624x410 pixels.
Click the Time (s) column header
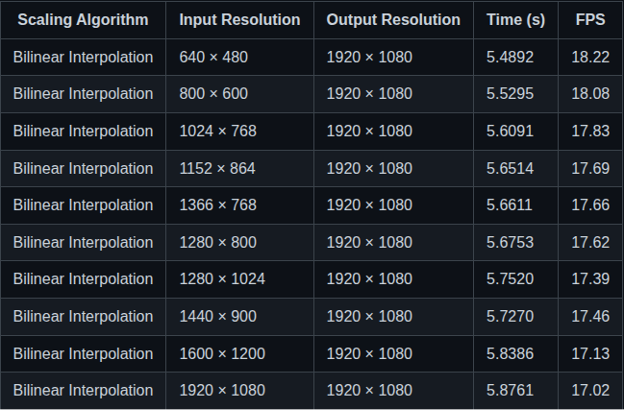point(516,20)
